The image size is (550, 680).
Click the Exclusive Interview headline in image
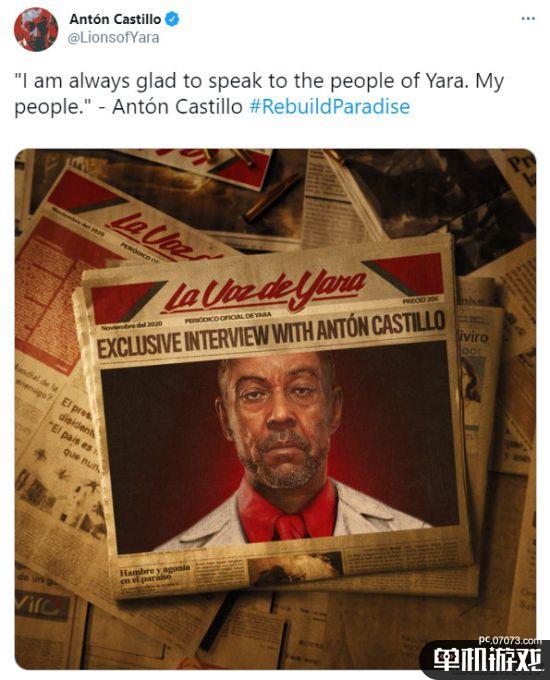tap(271, 335)
